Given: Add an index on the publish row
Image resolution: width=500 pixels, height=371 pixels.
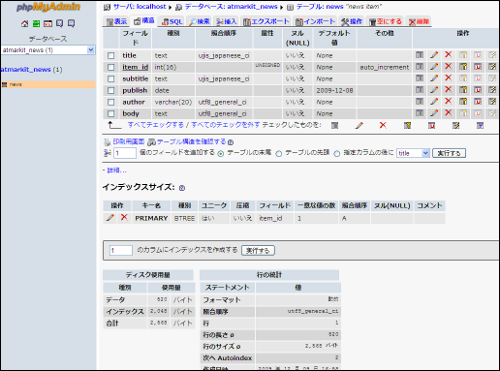Looking at the screenshot, I should point(492,90).
